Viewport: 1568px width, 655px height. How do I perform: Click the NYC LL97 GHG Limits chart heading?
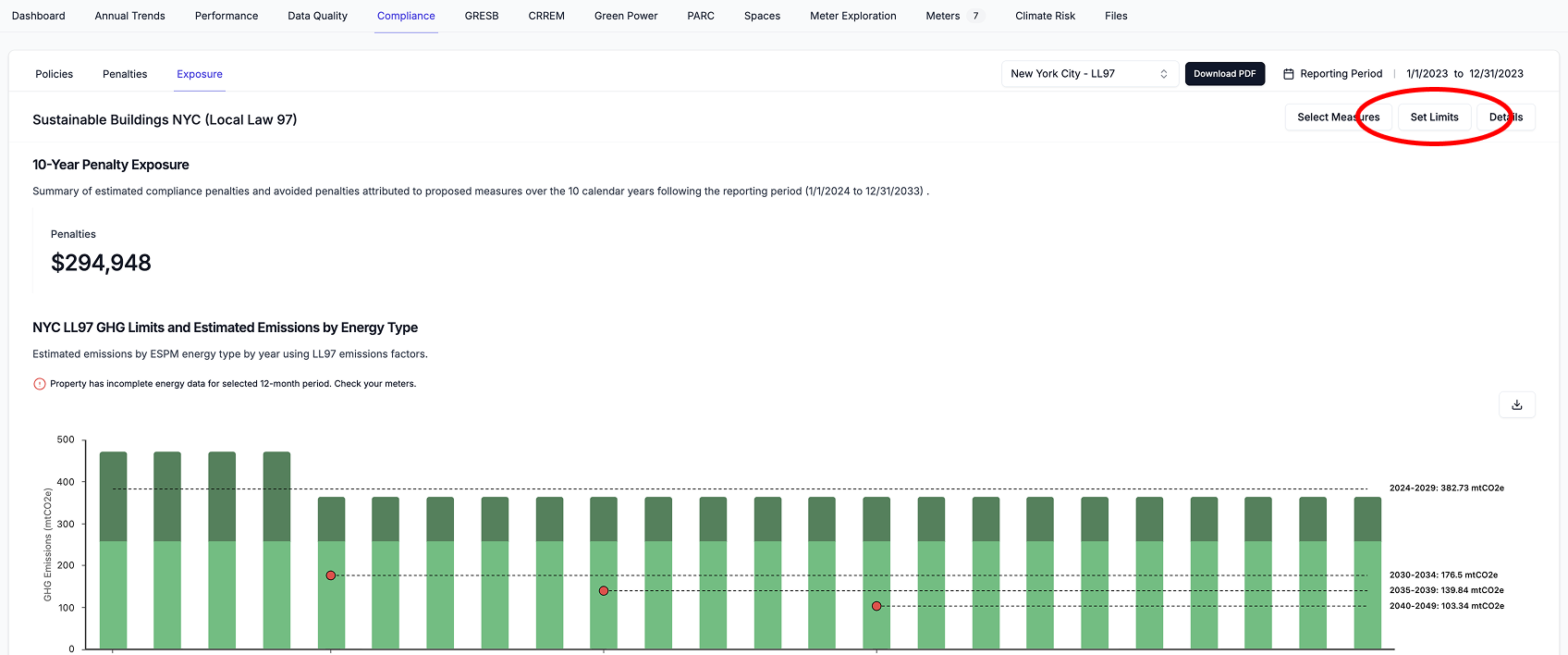pyautogui.click(x=225, y=327)
